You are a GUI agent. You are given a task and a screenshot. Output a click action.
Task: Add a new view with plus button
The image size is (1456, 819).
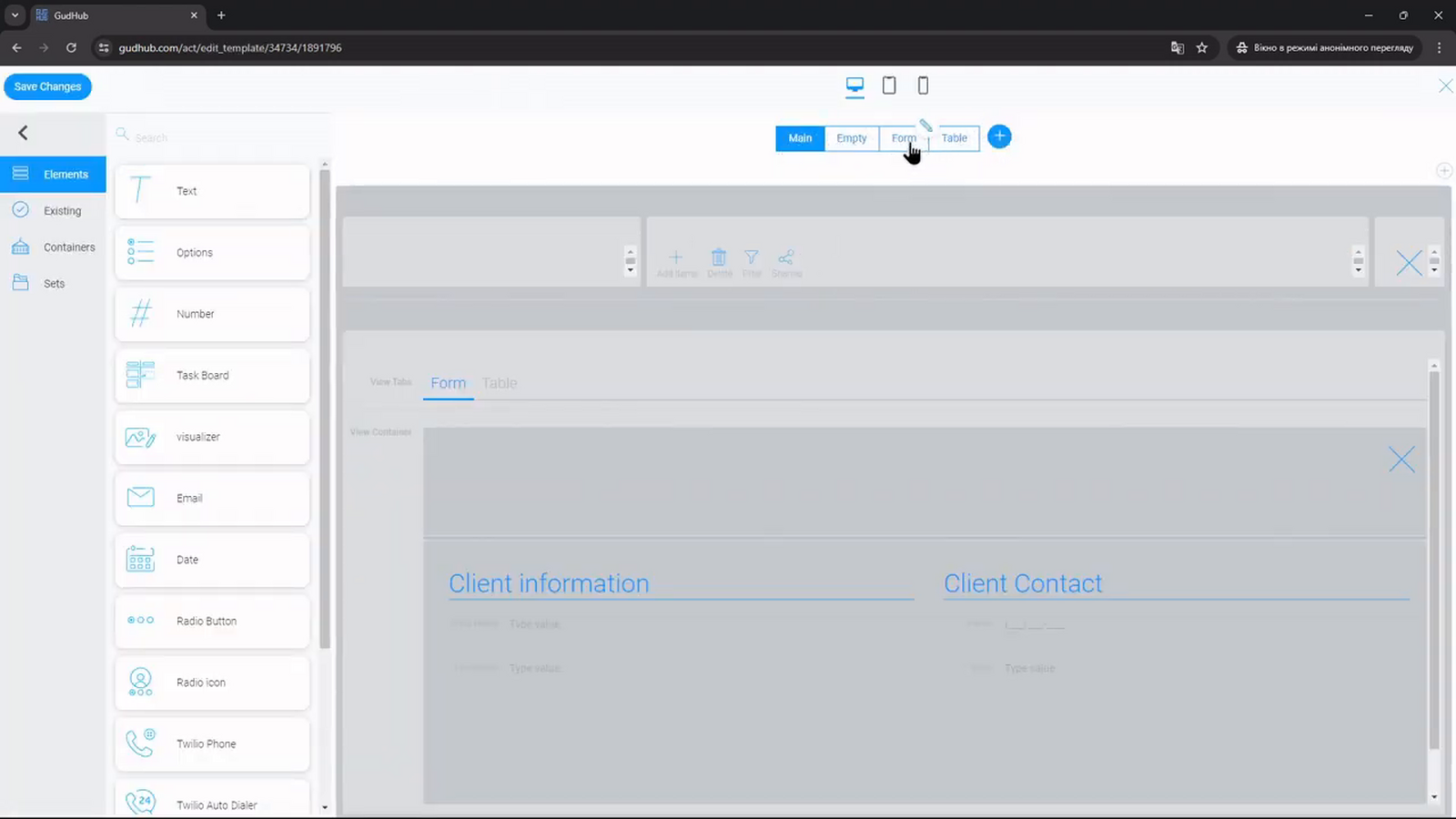999,136
